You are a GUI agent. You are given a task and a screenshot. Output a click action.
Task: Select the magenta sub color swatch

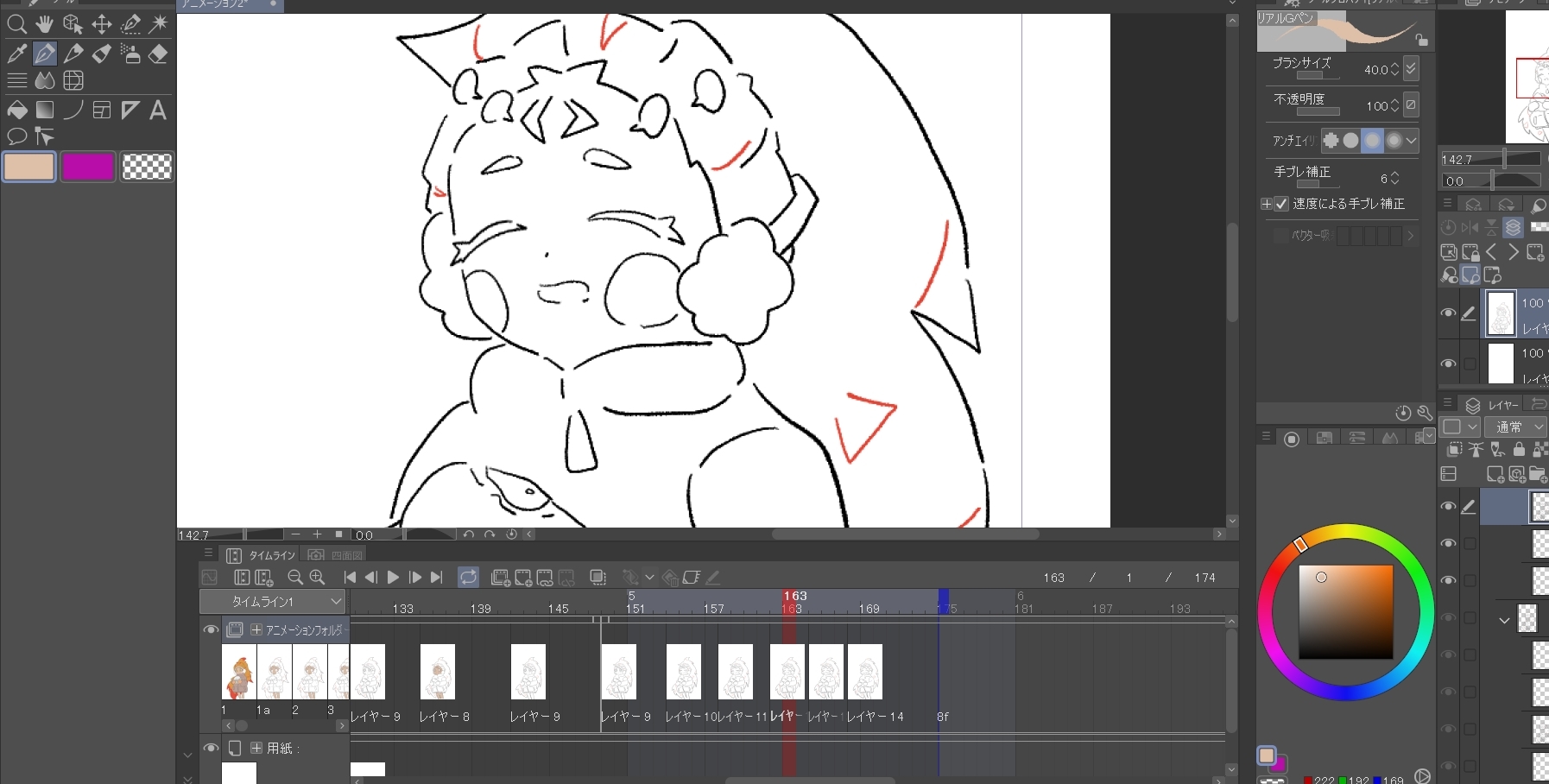(x=88, y=167)
